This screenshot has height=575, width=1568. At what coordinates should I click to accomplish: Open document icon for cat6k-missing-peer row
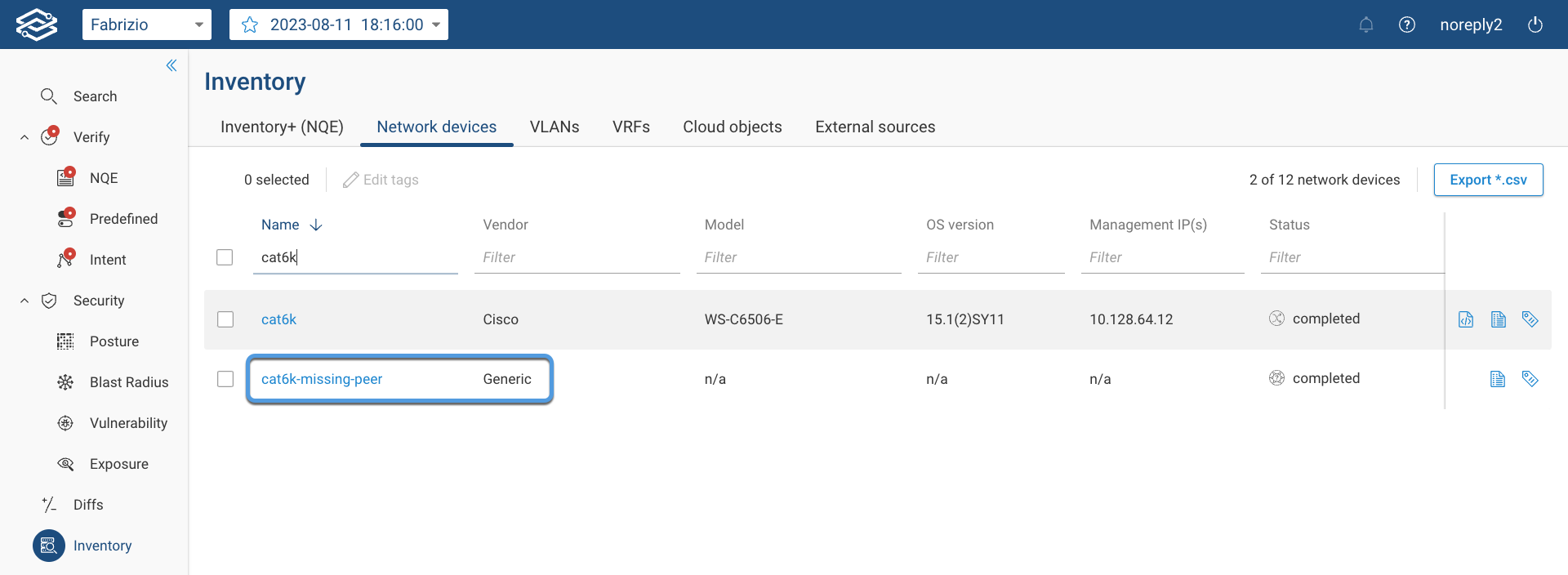[x=1497, y=379]
